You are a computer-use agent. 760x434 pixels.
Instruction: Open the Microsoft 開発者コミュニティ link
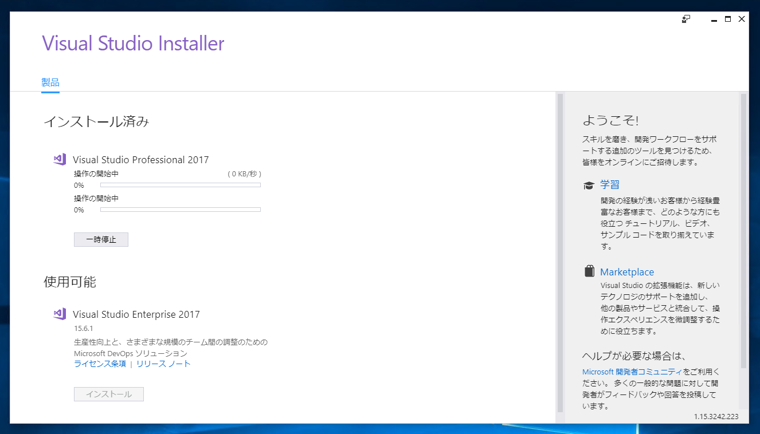632,372
